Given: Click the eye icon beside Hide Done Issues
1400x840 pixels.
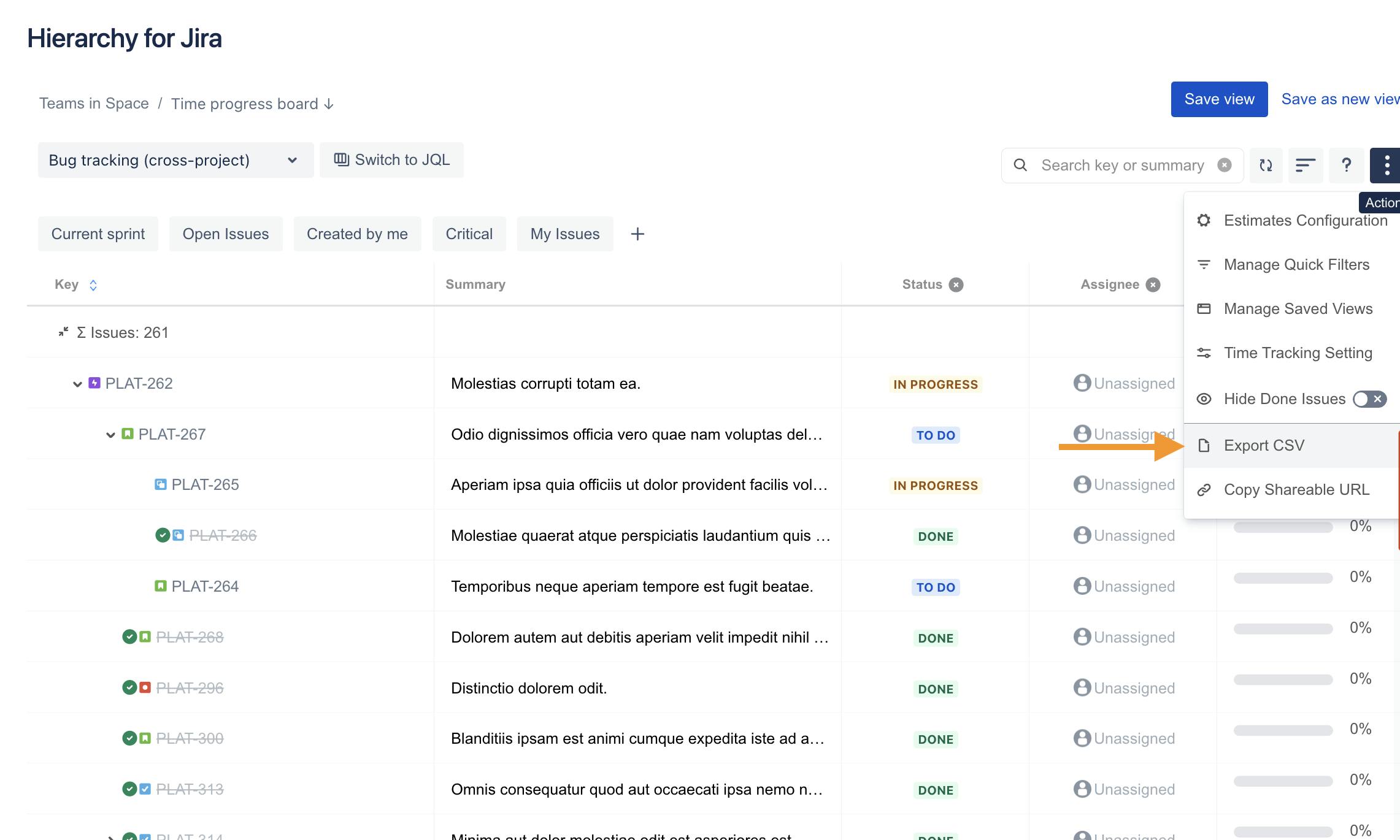Looking at the screenshot, I should click(x=1204, y=399).
